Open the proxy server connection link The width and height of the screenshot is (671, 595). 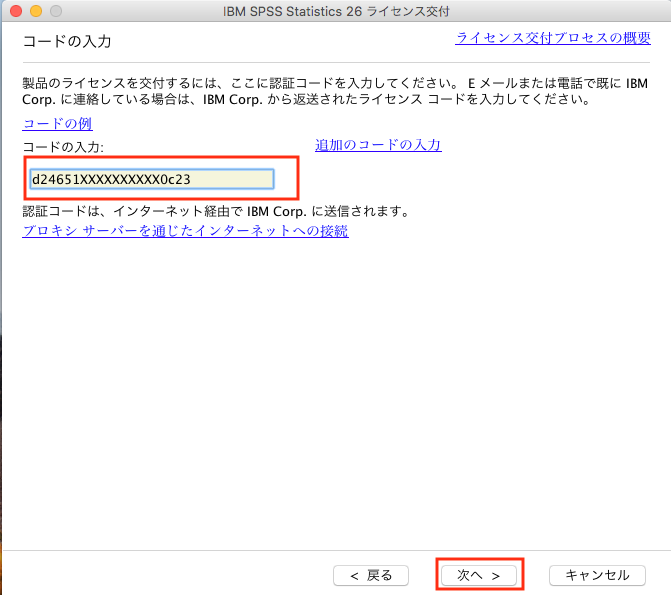(185, 231)
